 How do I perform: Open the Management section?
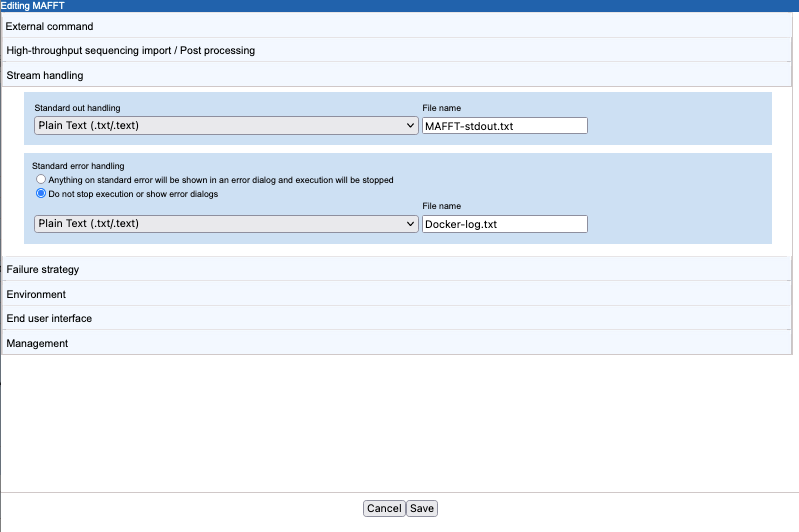396,343
